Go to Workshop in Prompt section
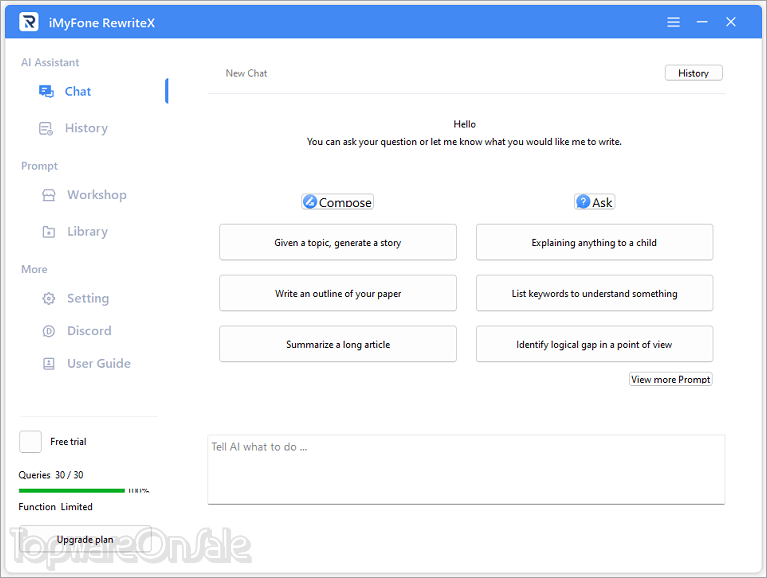This screenshot has width=767, height=578. (97, 195)
